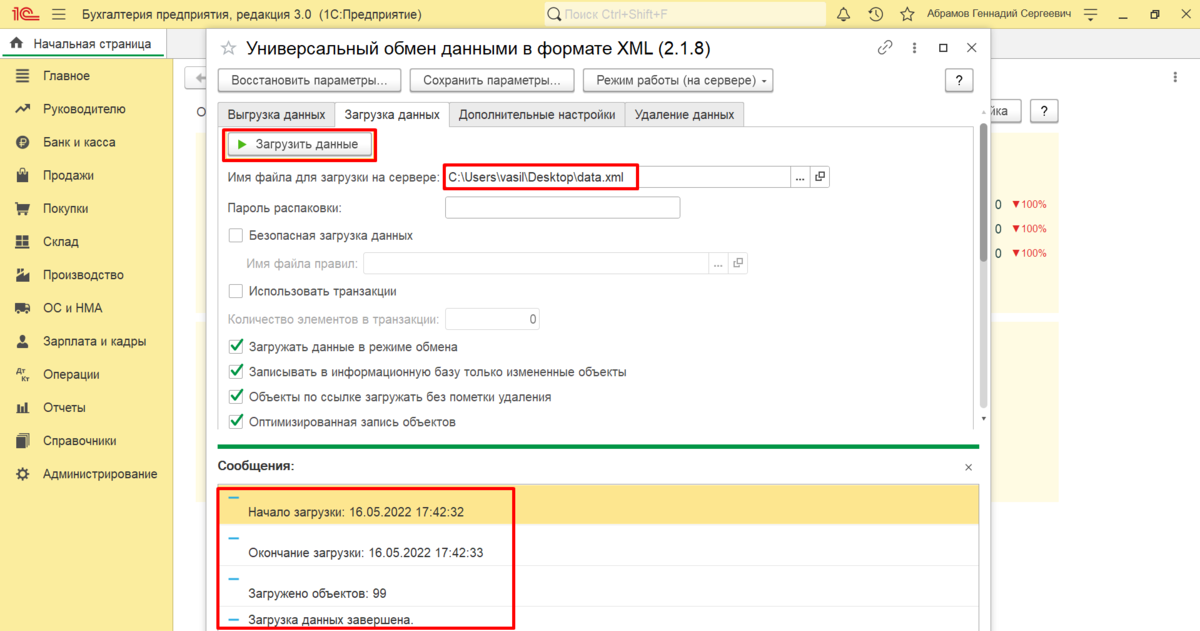Click Отчеты bar chart icon
The height and width of the screenshot is (631, 1200).
pyautogui.click(x=22, y=407)
